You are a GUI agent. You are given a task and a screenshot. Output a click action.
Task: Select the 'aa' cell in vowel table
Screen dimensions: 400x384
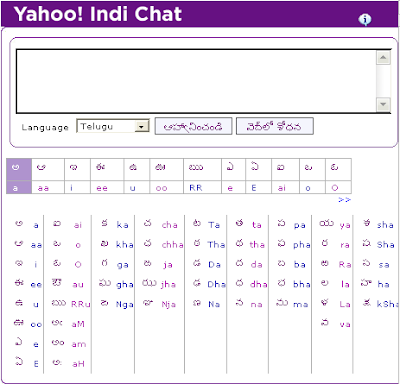coord(48,188)
